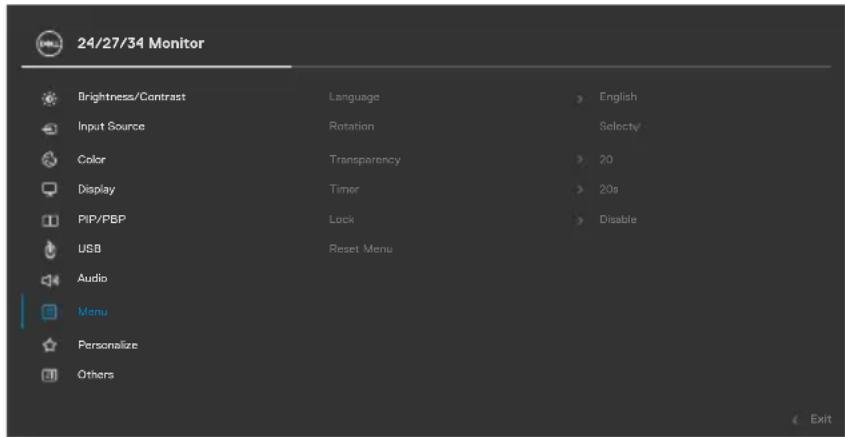Select the Timer option
This screenshot has height=437, width=845.
[x=344, y=190]
